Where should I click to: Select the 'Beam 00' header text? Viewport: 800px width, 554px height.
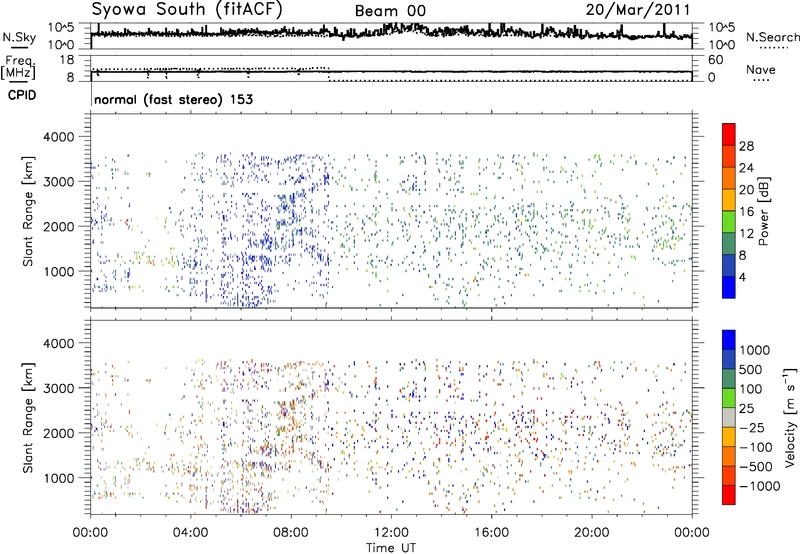[x=390, y=11]
